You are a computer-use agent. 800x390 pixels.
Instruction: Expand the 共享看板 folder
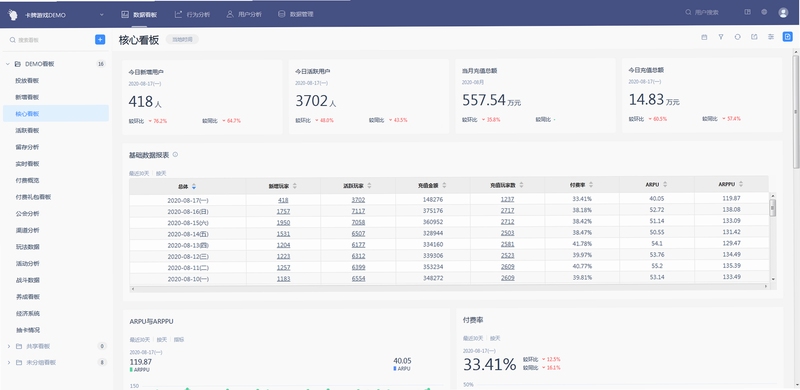click(x=8, y=346)
